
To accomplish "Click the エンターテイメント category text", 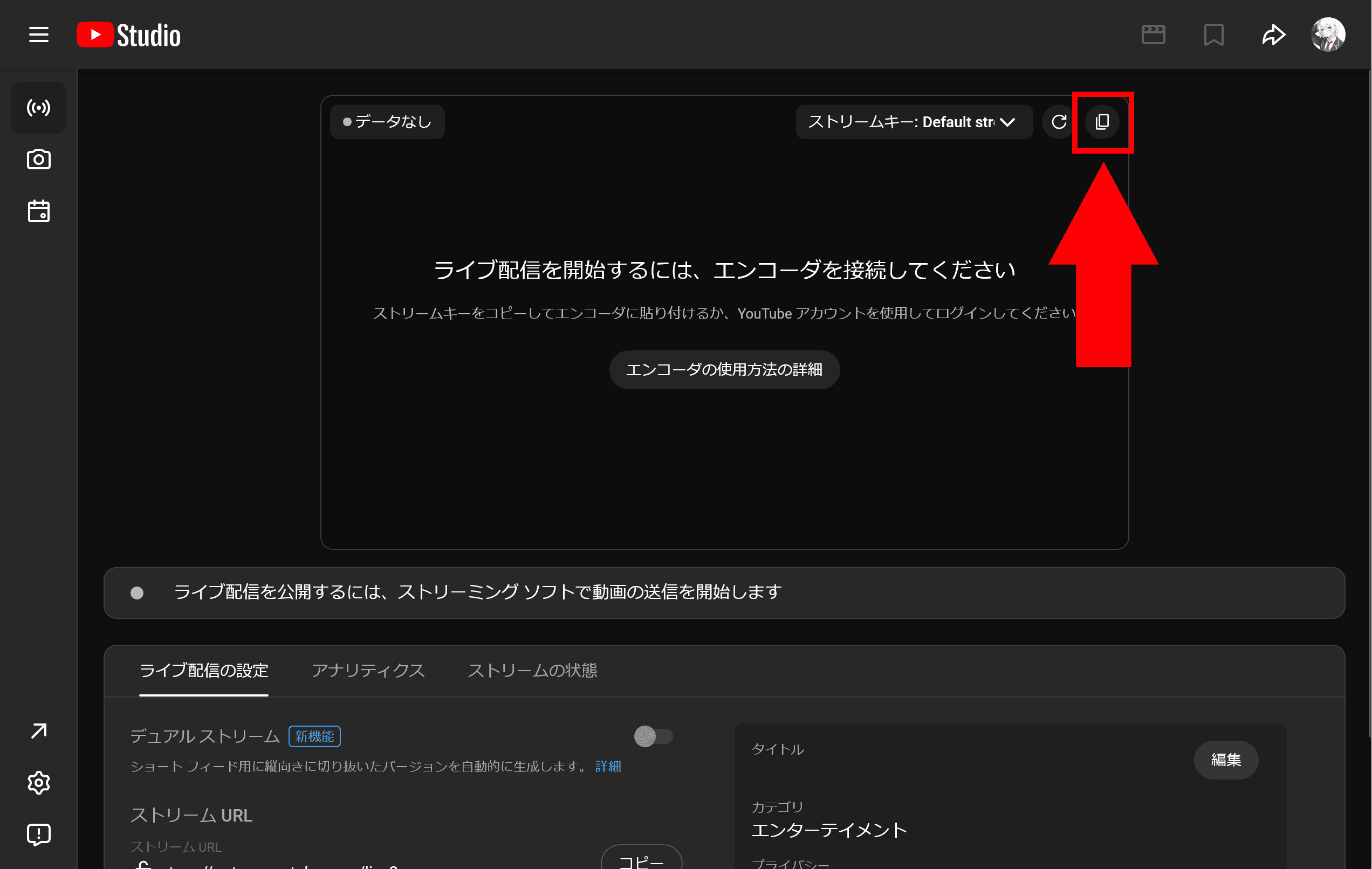I will point(829,830).
